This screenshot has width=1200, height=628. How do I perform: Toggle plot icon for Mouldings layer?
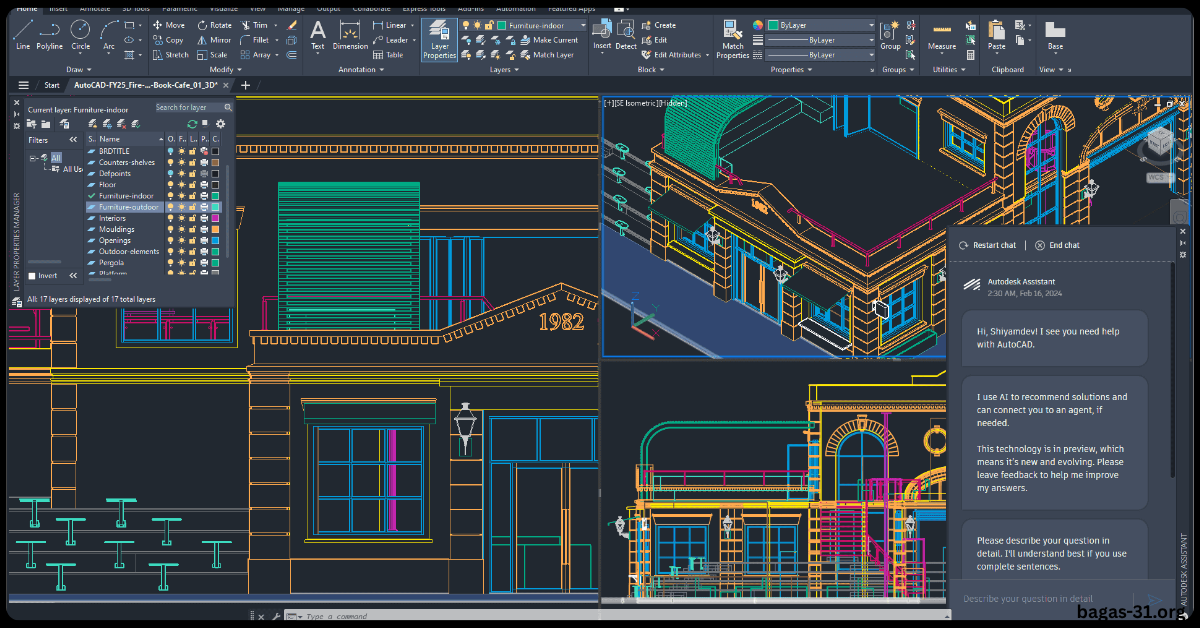point(204,229)
